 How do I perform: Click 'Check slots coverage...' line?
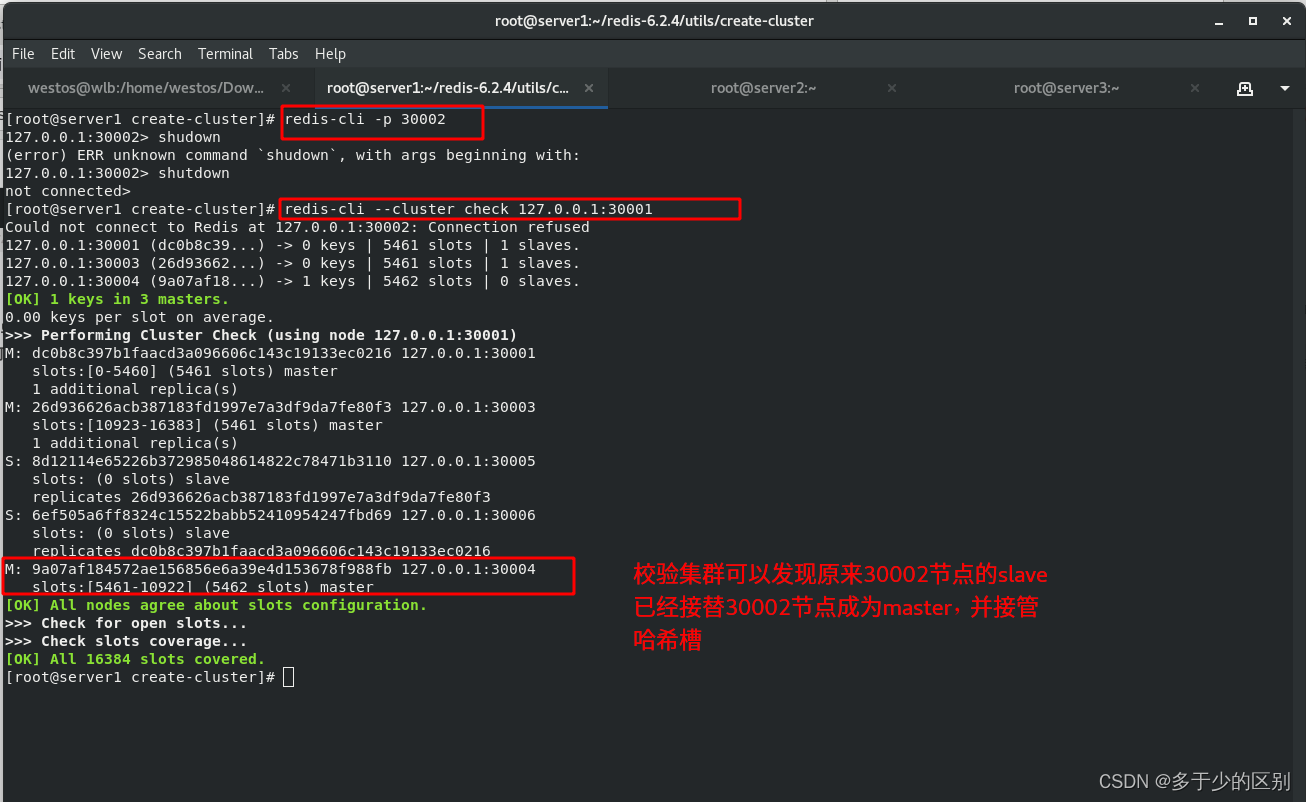126,641
